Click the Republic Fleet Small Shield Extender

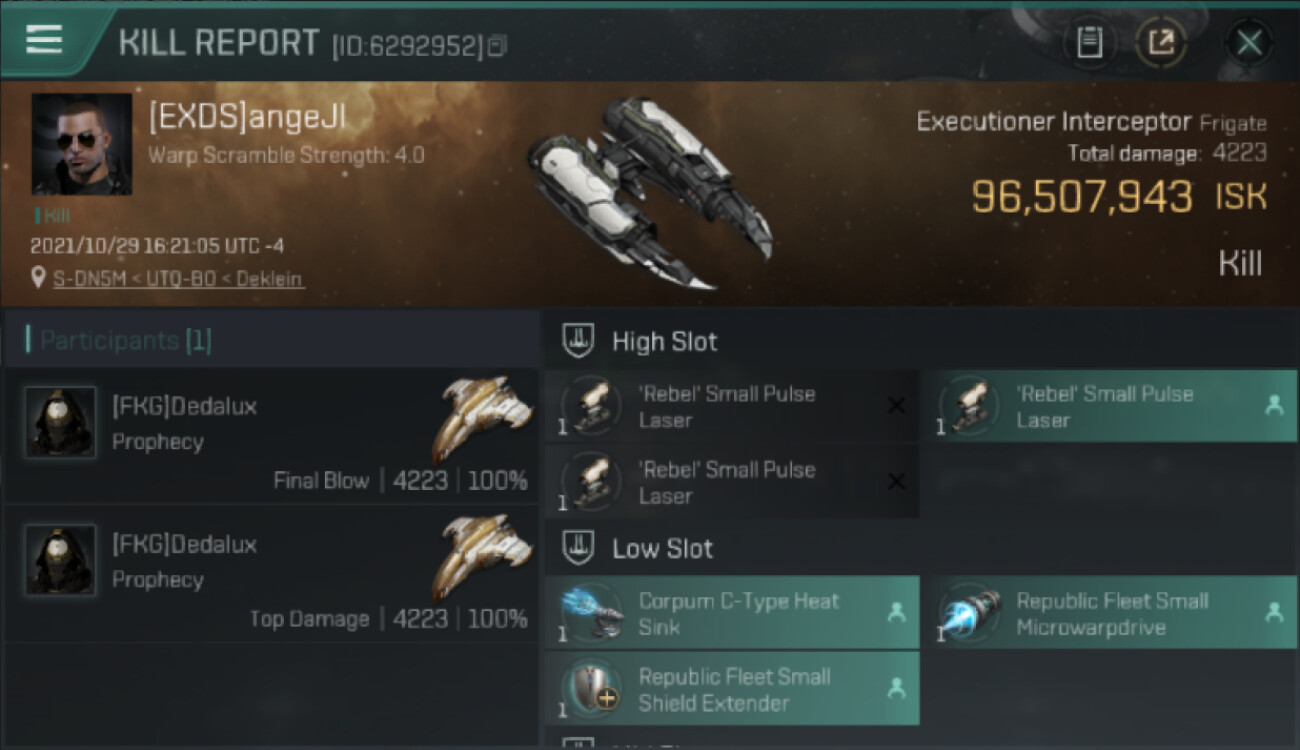732,688
